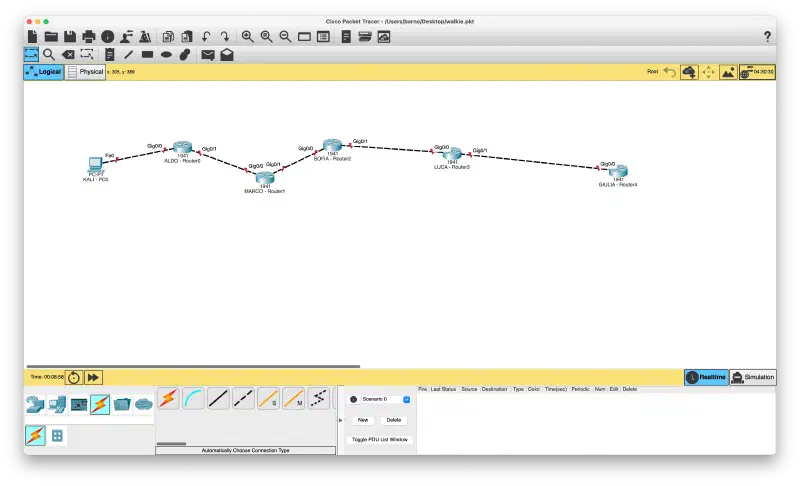This screenshot has height=486, width=800.
Task: Select the Components category
Action: (79, 404)
